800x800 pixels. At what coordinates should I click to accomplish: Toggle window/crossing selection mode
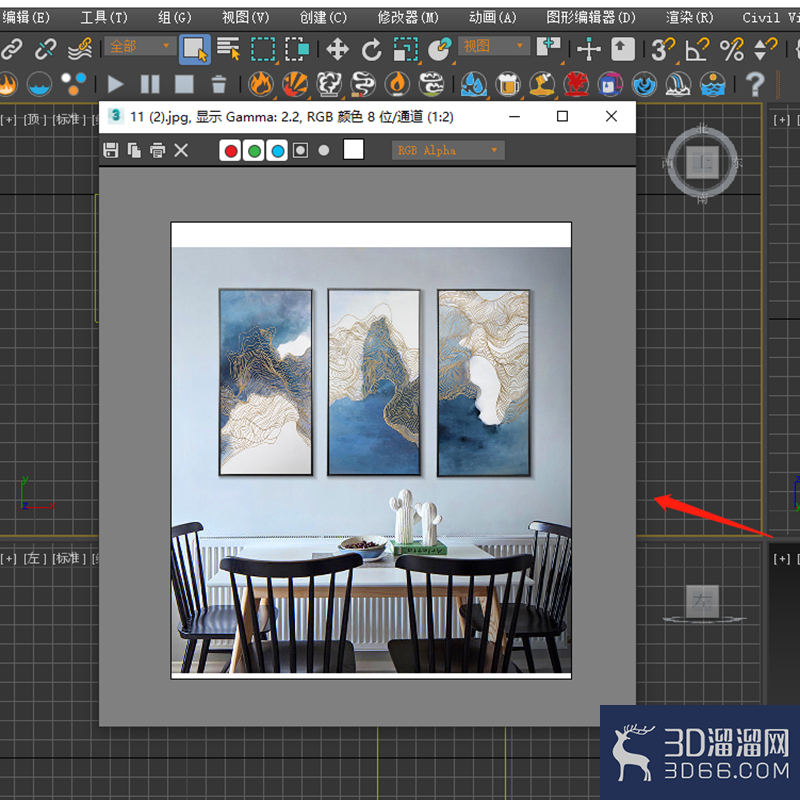pos(297,49)
